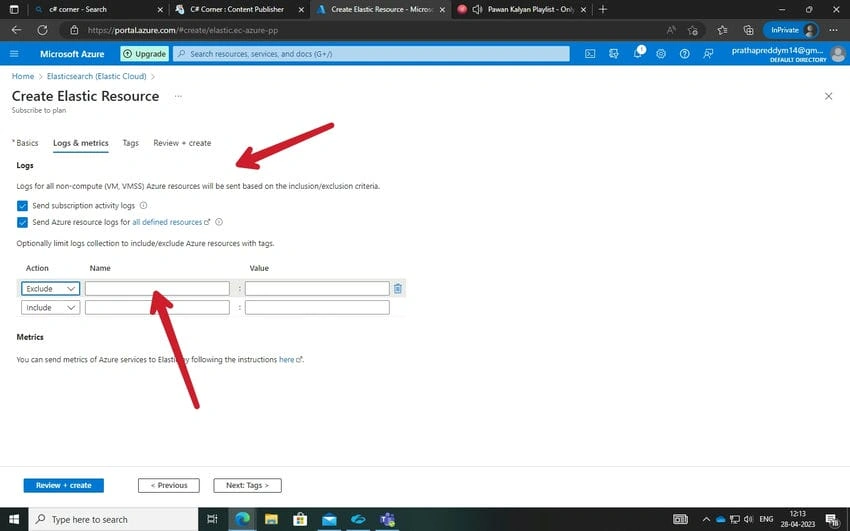Open the Directories and subscriptions filter icon
The image size is (850, 531).
click(614, 54)
